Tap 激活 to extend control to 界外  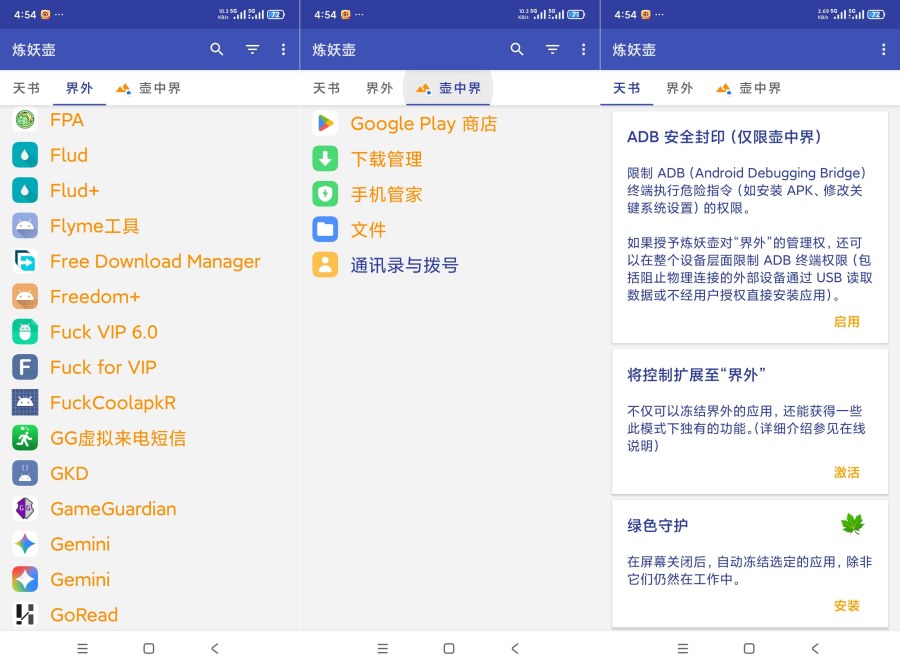[847, 473]
